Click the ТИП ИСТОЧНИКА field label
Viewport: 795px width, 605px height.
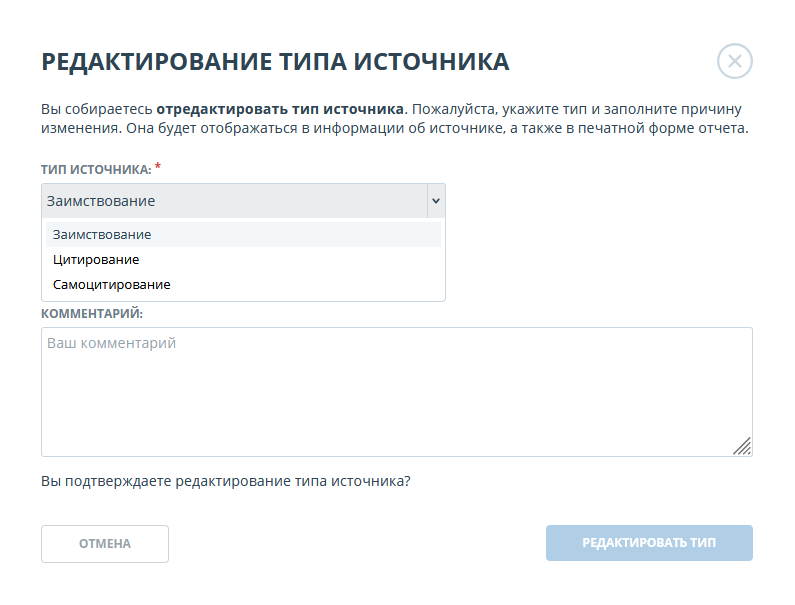coord(96,170)
